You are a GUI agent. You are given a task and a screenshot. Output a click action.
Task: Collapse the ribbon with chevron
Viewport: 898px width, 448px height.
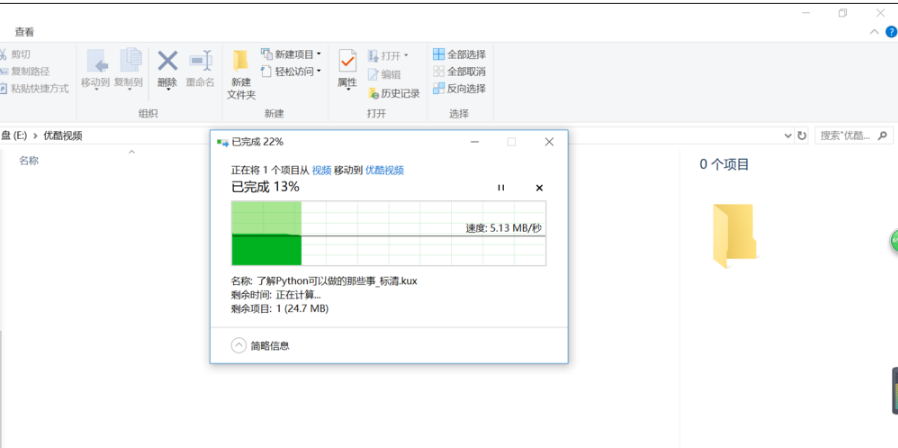[874, 32]
